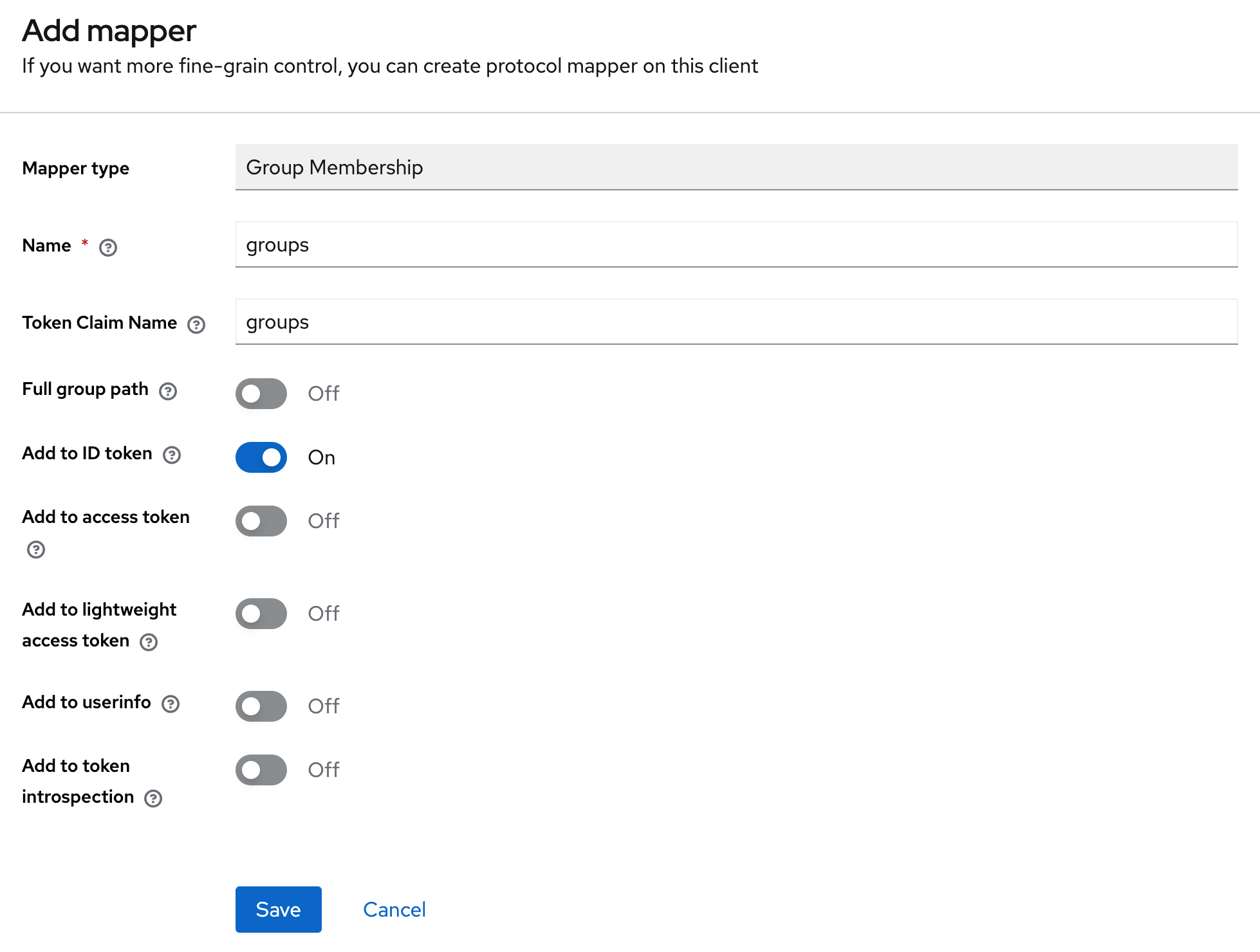Click Add to userinfo help icon
The width and height of the screenshot is (1260, 952).
(x=171, y=704)
